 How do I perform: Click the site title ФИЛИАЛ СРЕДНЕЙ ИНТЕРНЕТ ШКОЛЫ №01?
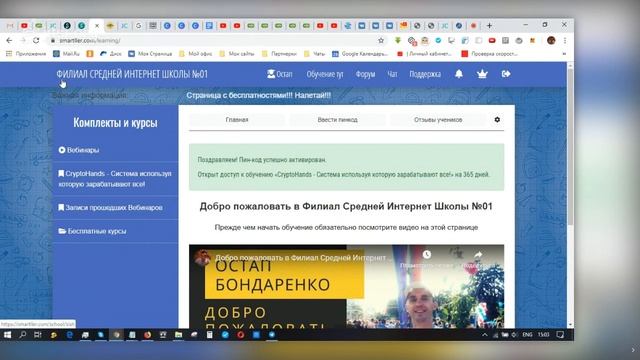click(x=132, y=74)
